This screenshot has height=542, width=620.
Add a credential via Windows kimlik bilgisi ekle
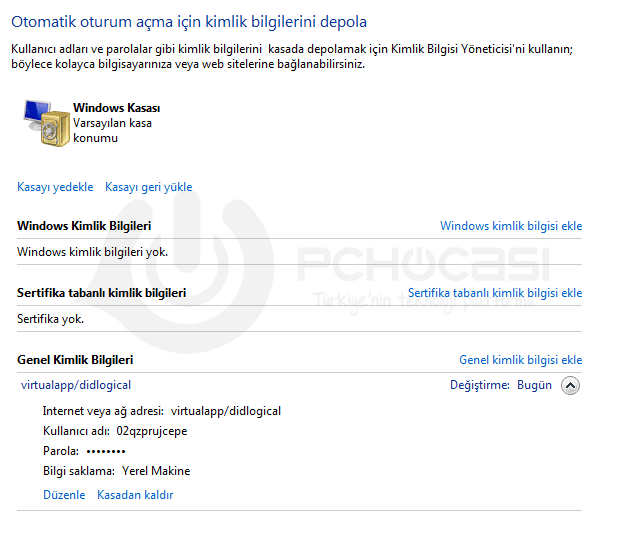pos(510,226)
